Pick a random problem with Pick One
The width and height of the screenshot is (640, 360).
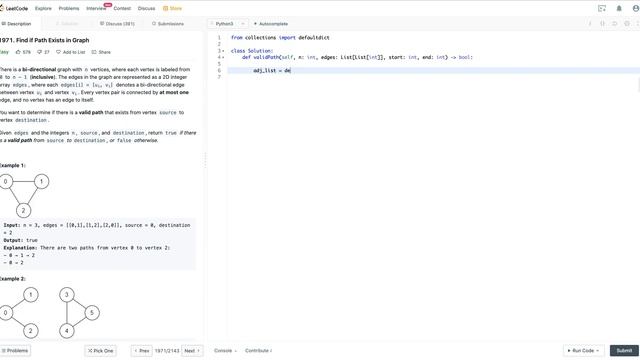click(100, 351)
